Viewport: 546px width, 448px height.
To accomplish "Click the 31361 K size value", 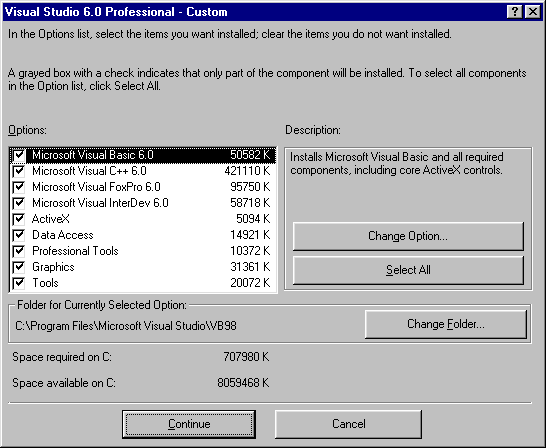I will pos(250,267).
